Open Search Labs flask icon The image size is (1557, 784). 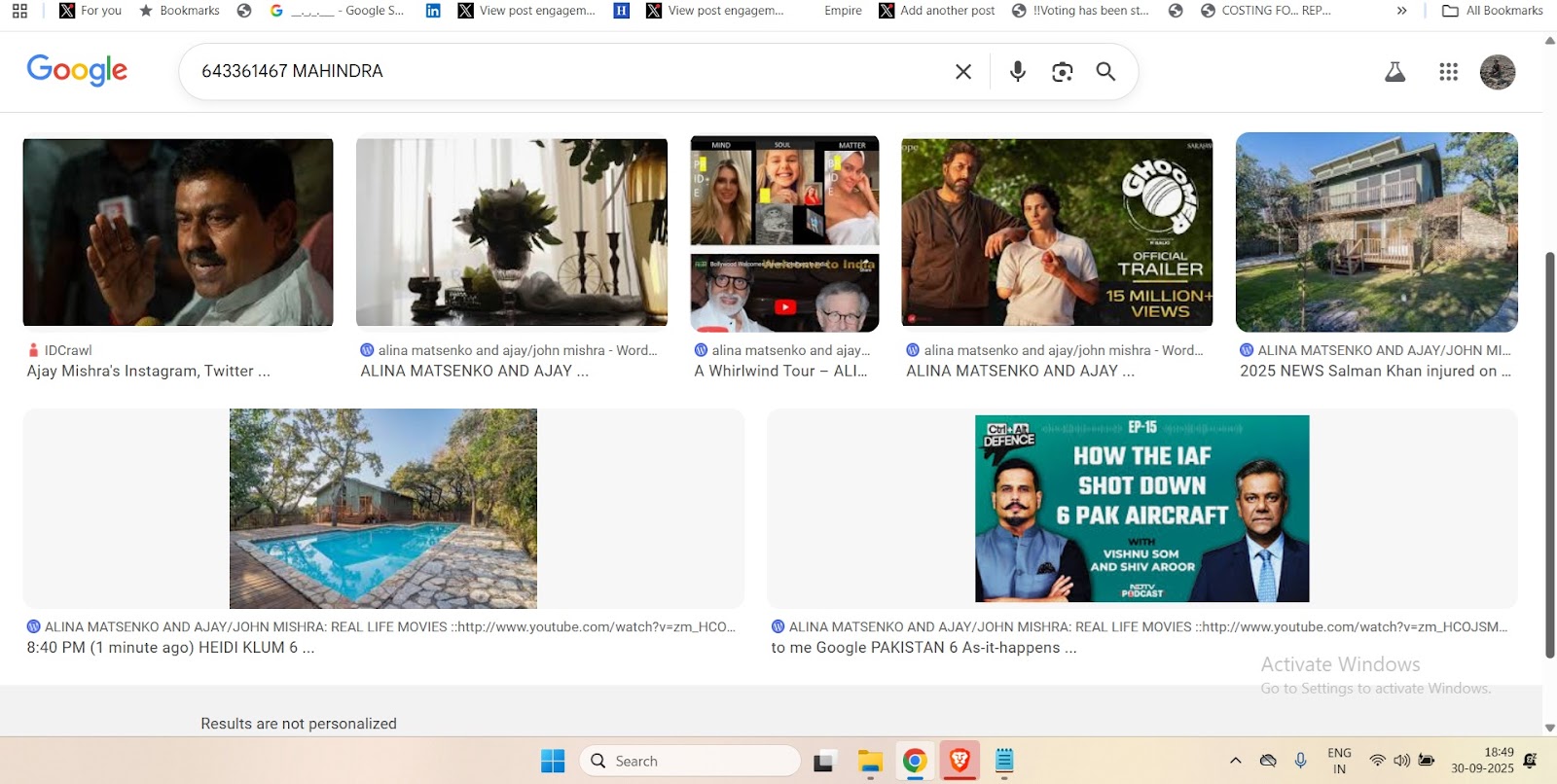(x=1394, y=72)
